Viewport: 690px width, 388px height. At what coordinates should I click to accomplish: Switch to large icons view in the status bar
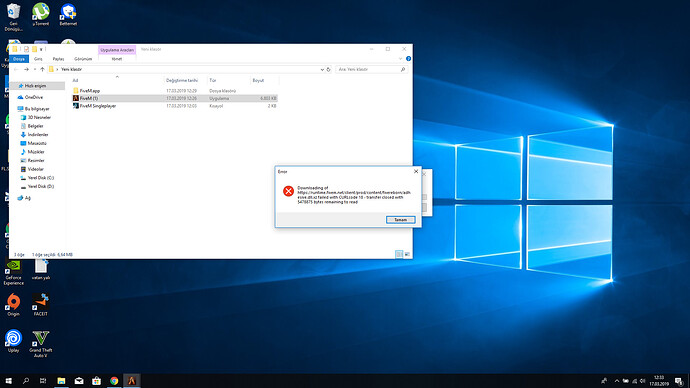pos(407,254)
